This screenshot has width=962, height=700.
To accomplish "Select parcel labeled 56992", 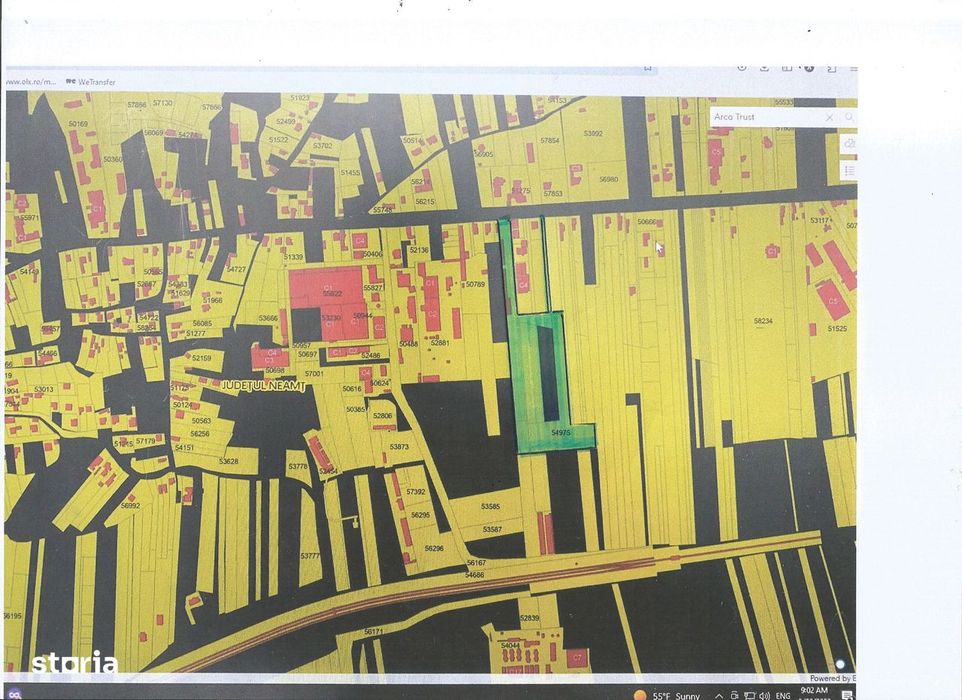I will pyautogui.click(x=130, y=506).
